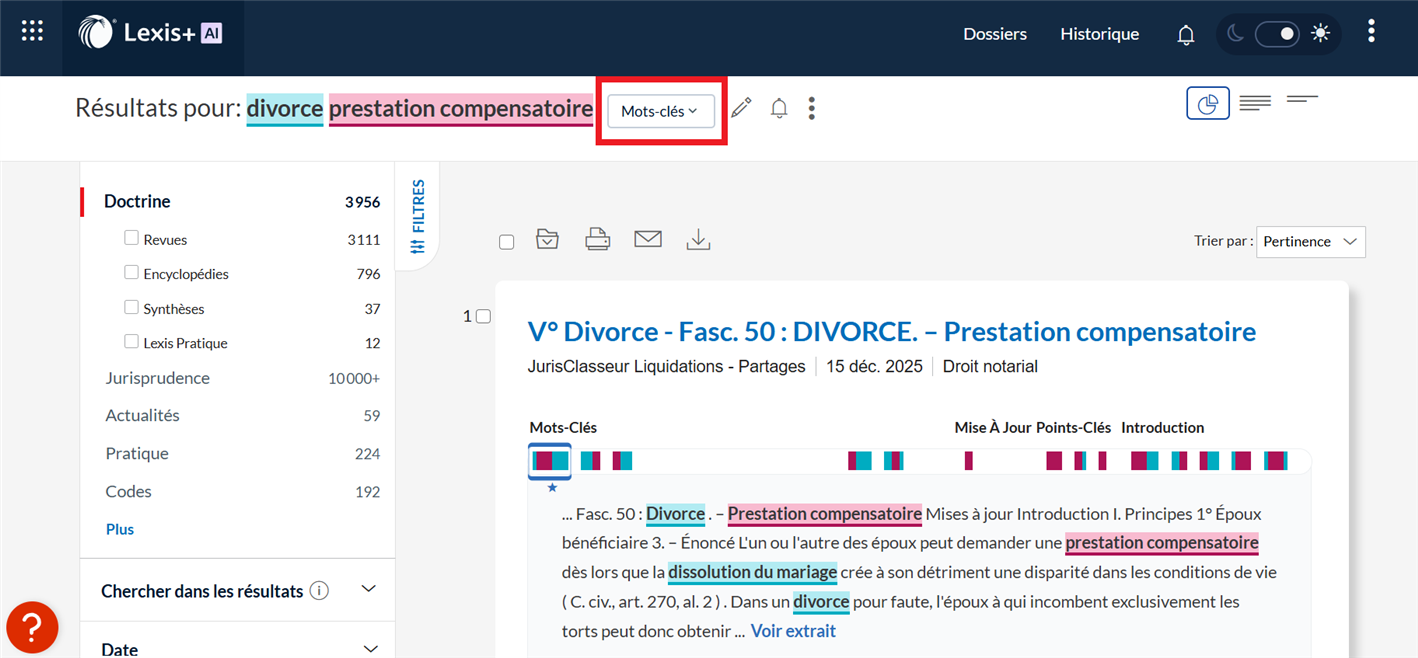Tick the Encyclopédies checkbox

click(131, 272)
